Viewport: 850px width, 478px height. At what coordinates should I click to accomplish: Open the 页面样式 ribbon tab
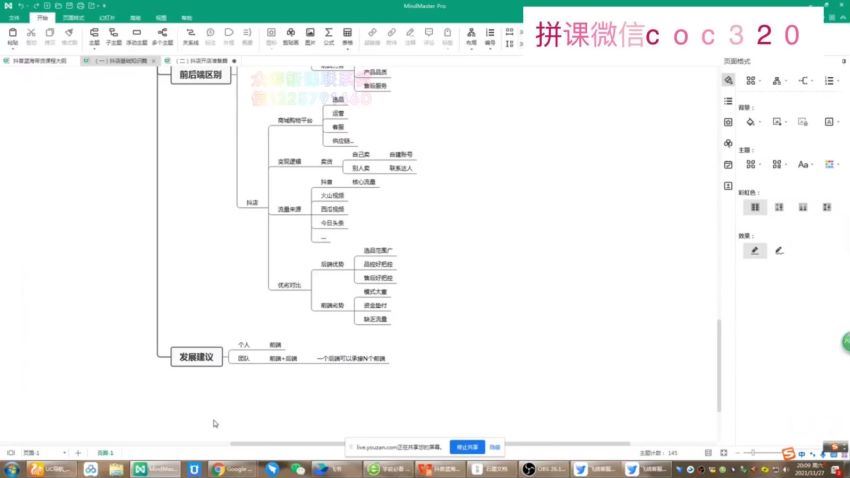point(74,18)
